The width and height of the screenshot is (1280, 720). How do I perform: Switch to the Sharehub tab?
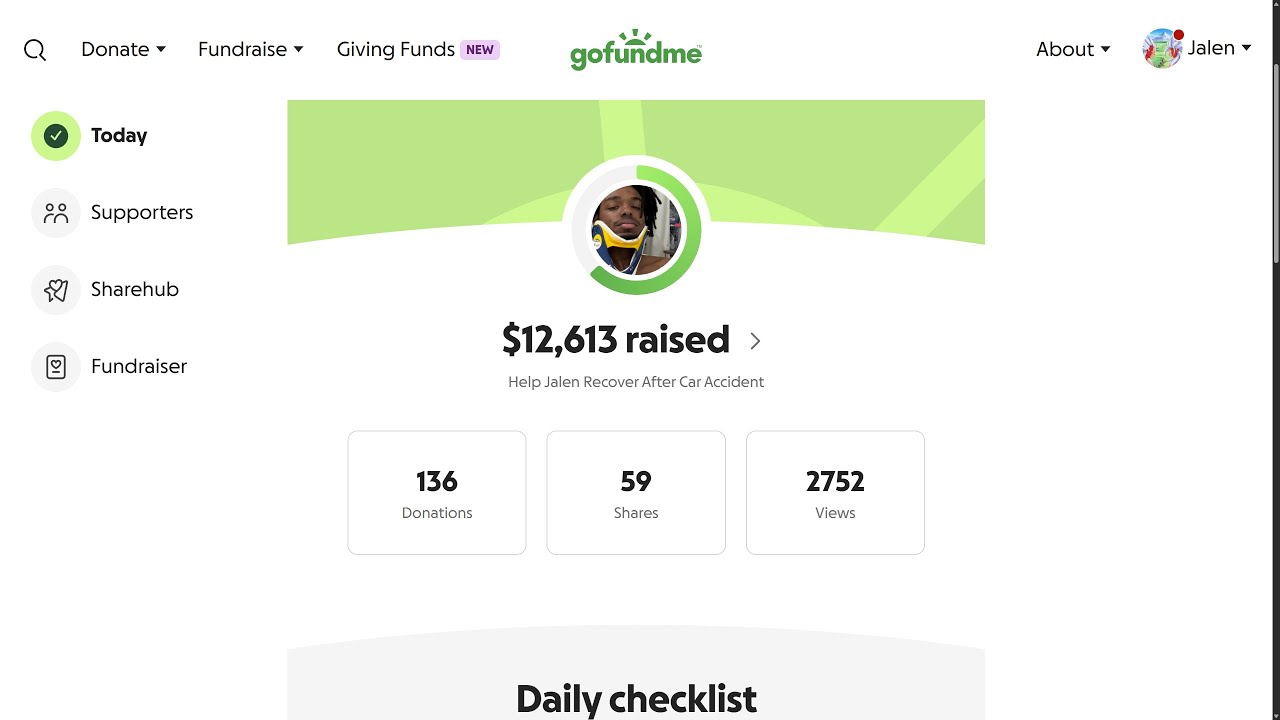pyautogui.click(x=135, y=289)
